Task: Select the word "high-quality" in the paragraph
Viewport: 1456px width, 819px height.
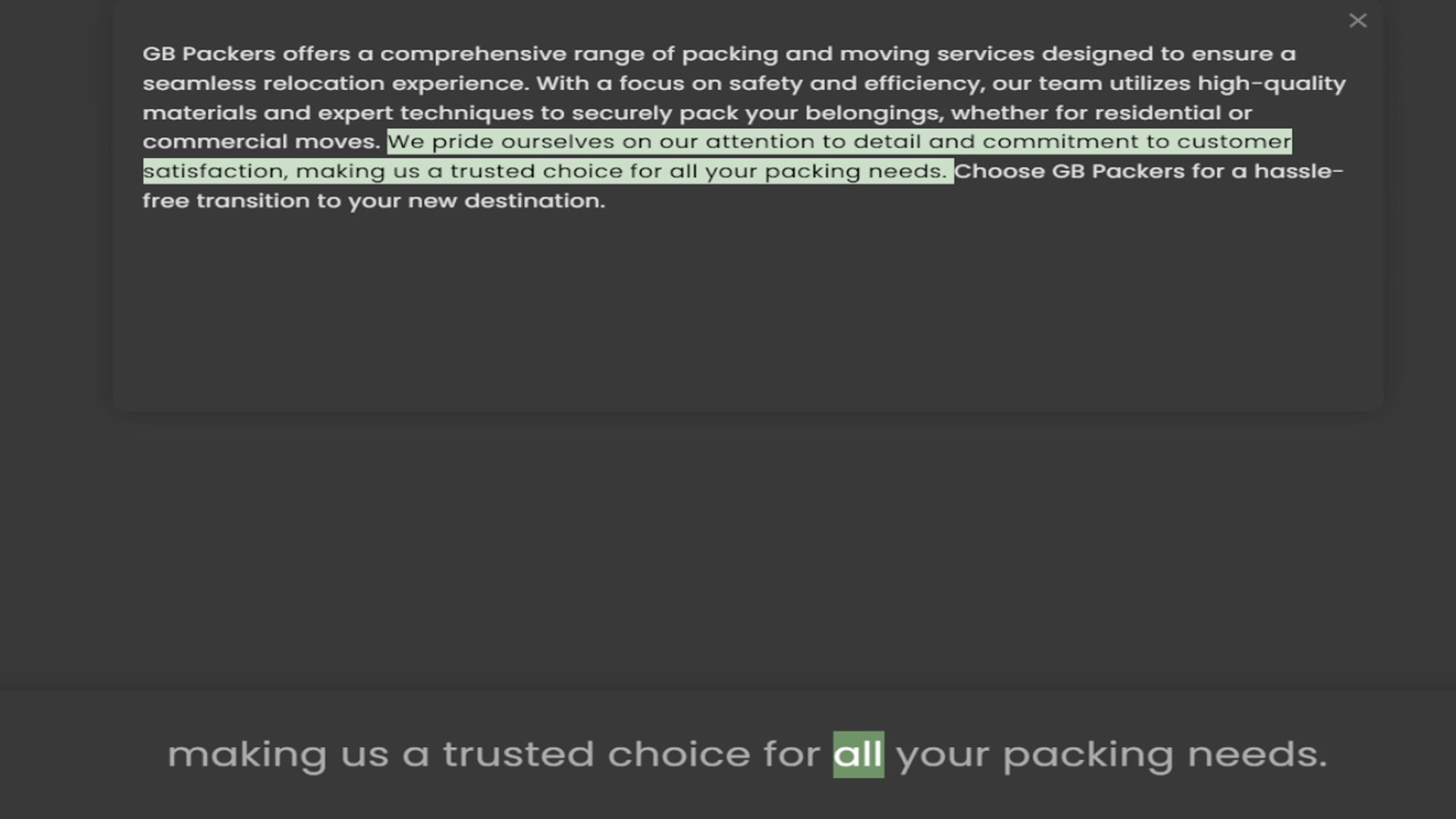Action: point(1271,83)
